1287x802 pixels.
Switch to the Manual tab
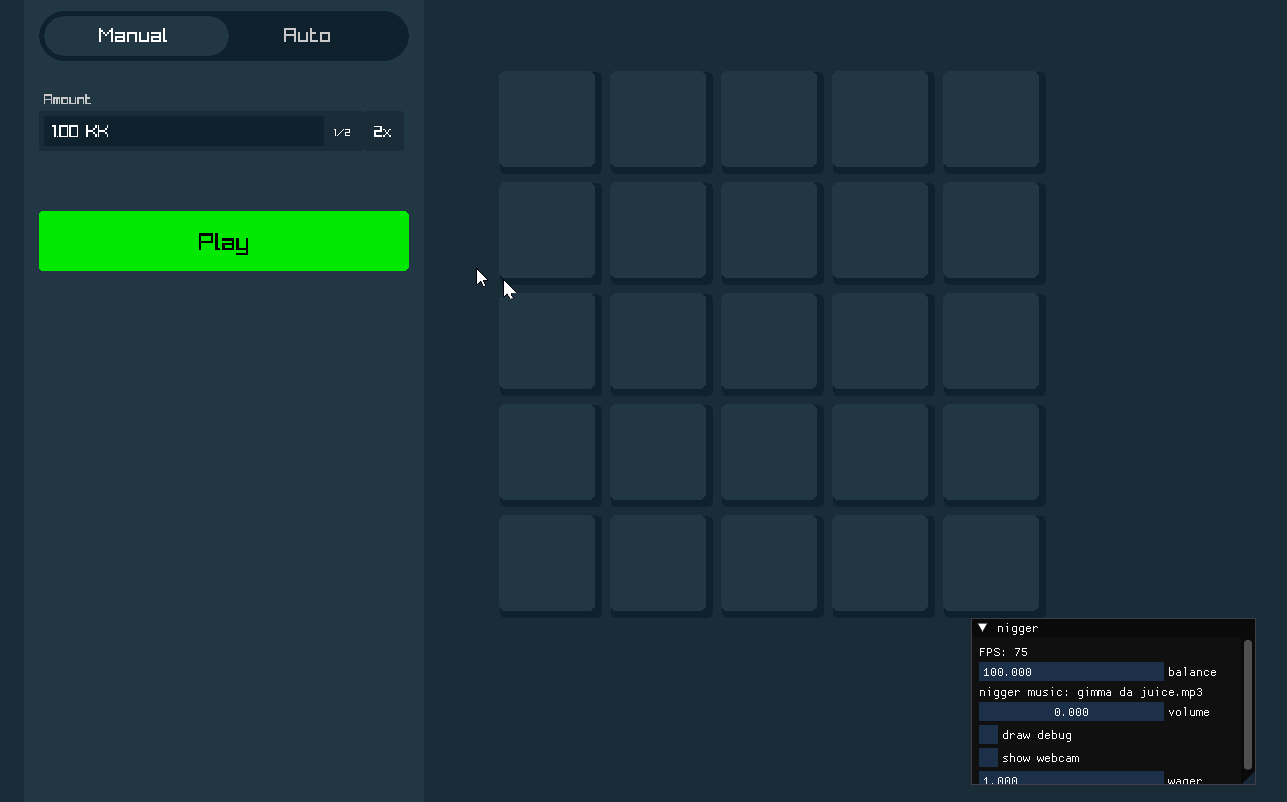134,36
